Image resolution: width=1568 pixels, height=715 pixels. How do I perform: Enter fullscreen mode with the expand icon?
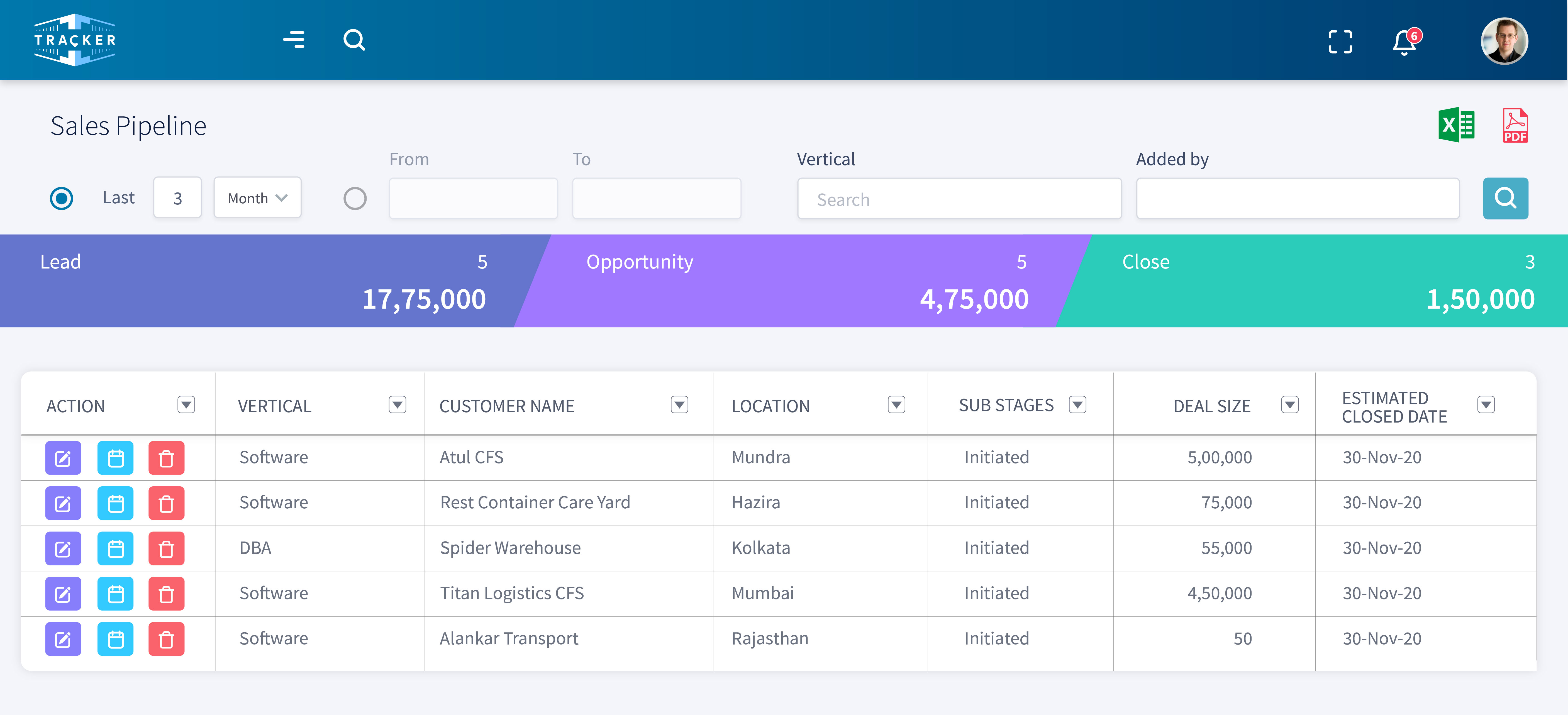pyautogui.click(x=1340, y=42)
